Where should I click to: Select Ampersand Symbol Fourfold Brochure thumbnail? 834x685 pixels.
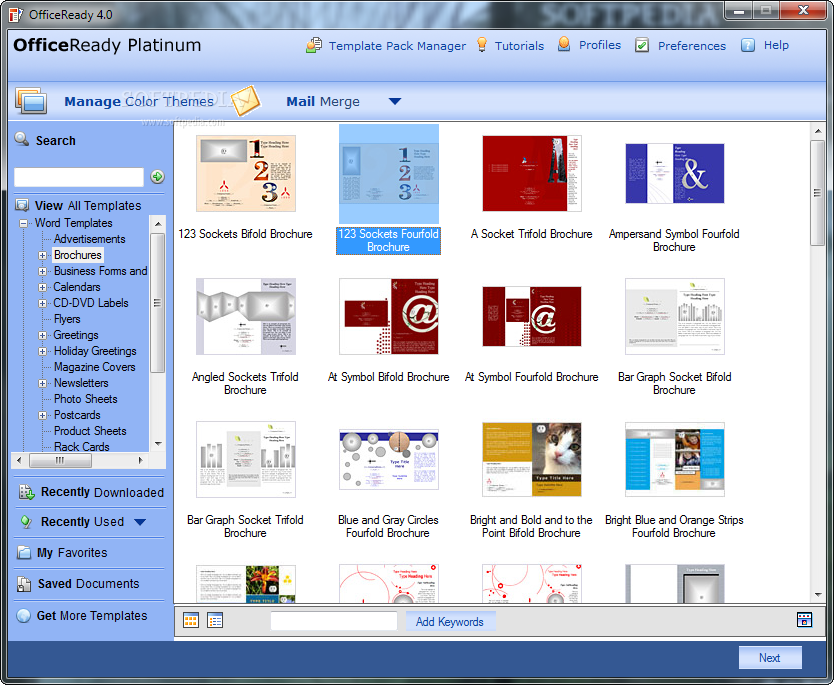[674, 173]
